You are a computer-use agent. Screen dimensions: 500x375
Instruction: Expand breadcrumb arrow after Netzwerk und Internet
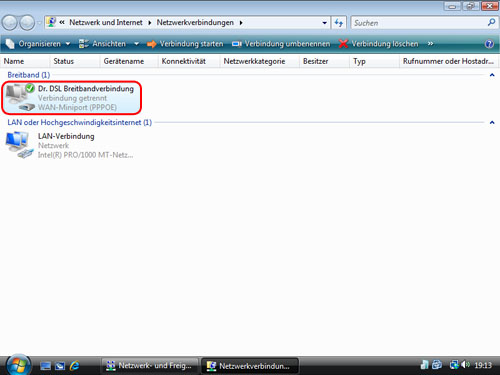[150, 23]
